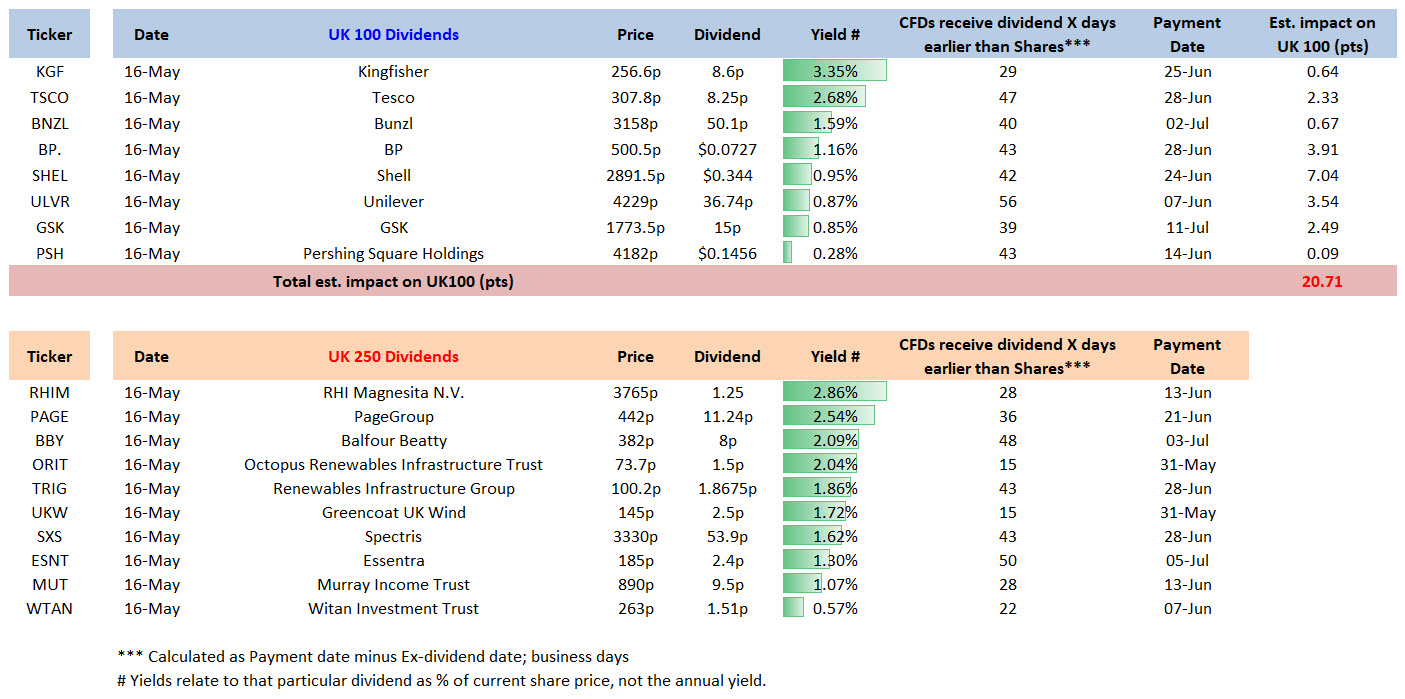The height and width of the screenshot is (699, 1405).
Task: Click the UKW ticker cell
Action: [x=49, y=513]
